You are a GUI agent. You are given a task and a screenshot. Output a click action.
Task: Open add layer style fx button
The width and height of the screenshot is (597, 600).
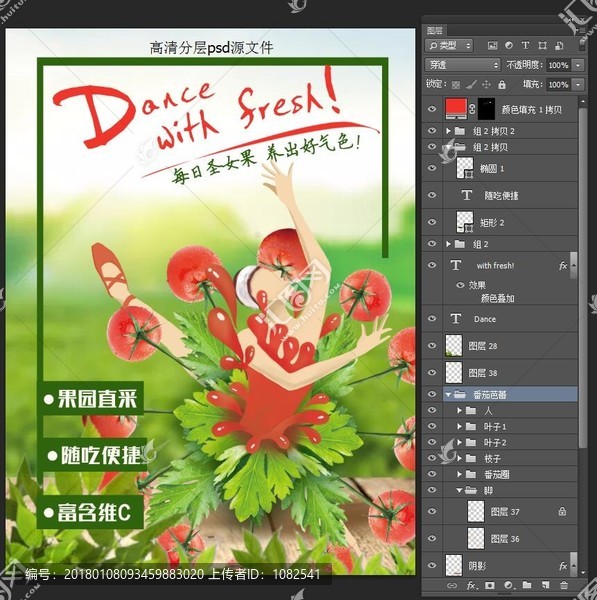pos(471,585)
